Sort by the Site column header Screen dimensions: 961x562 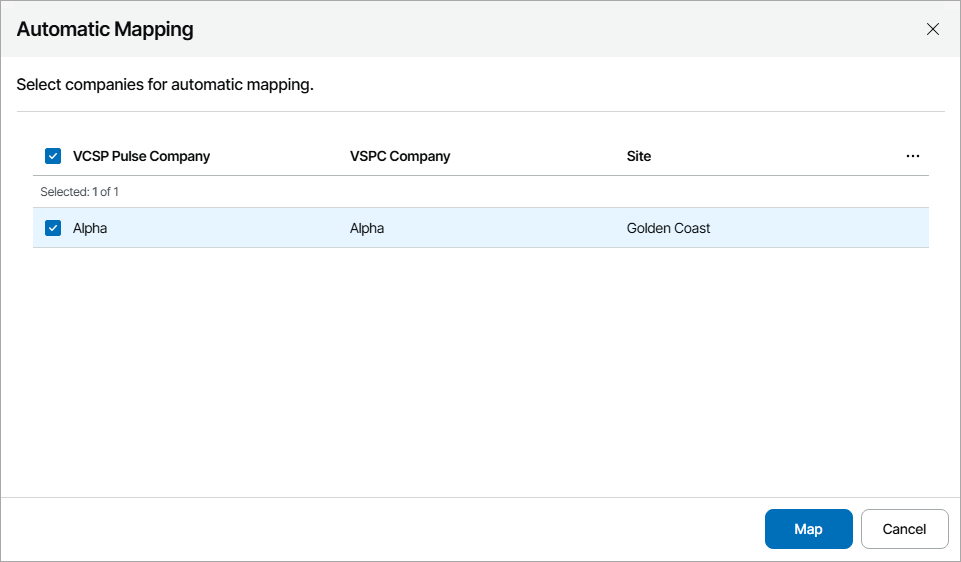pos(639,156)
